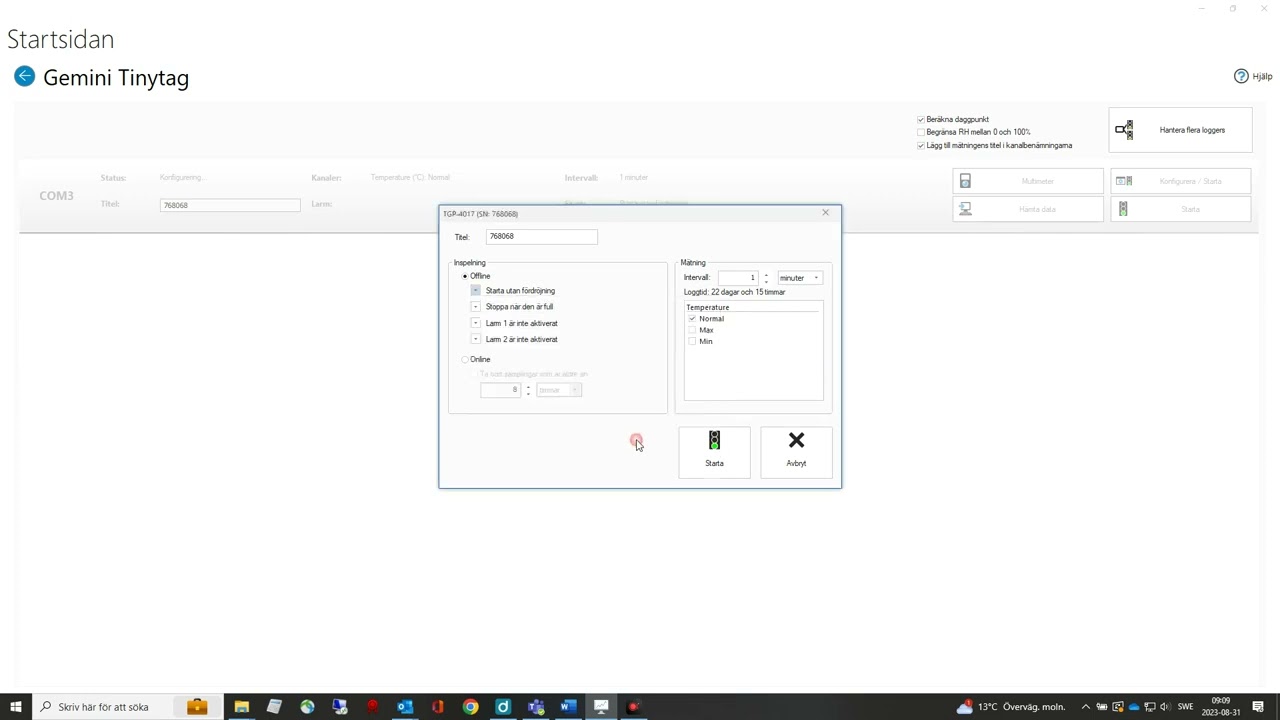
Task: Click the SWE language indicator
Action: (1185, 707)
